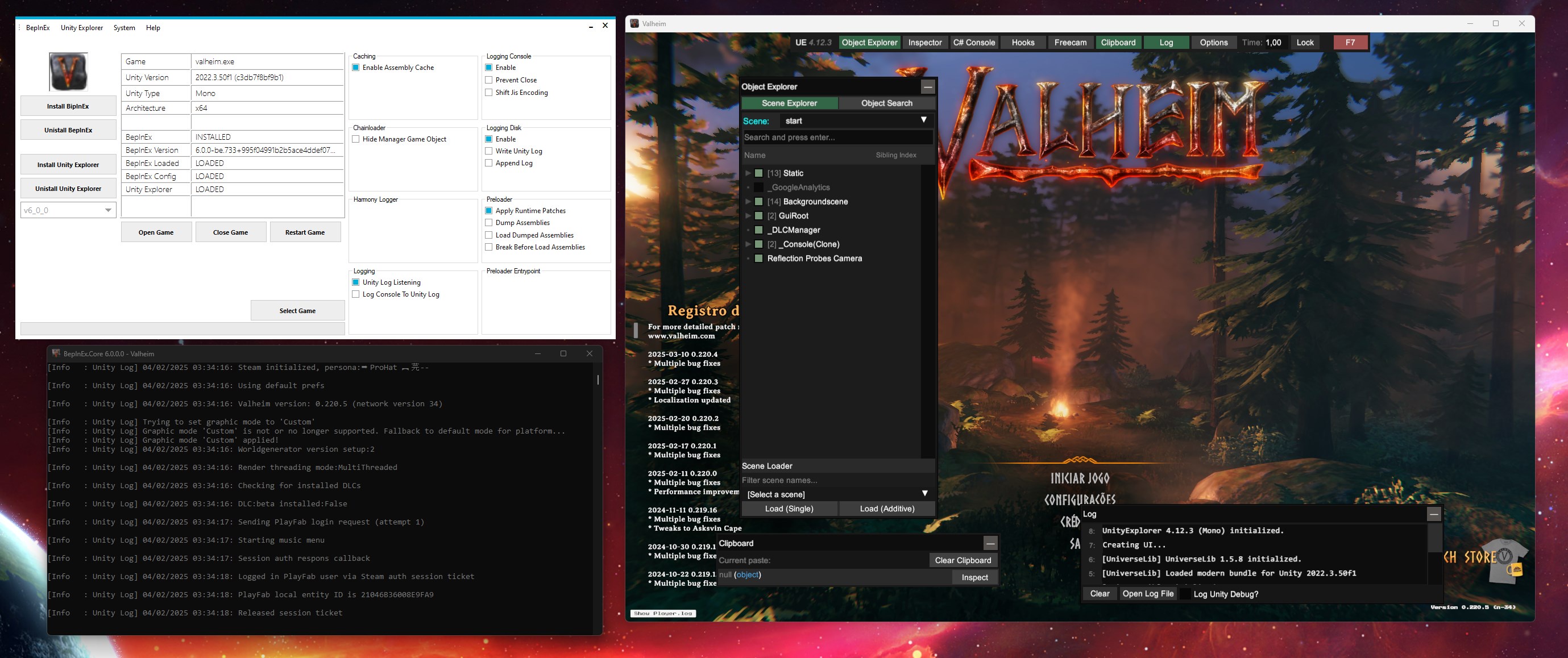Switch to the Object Search tab
Viewport: 1568px width, 658px height.
pyautogui.click(x=886, y=103)
